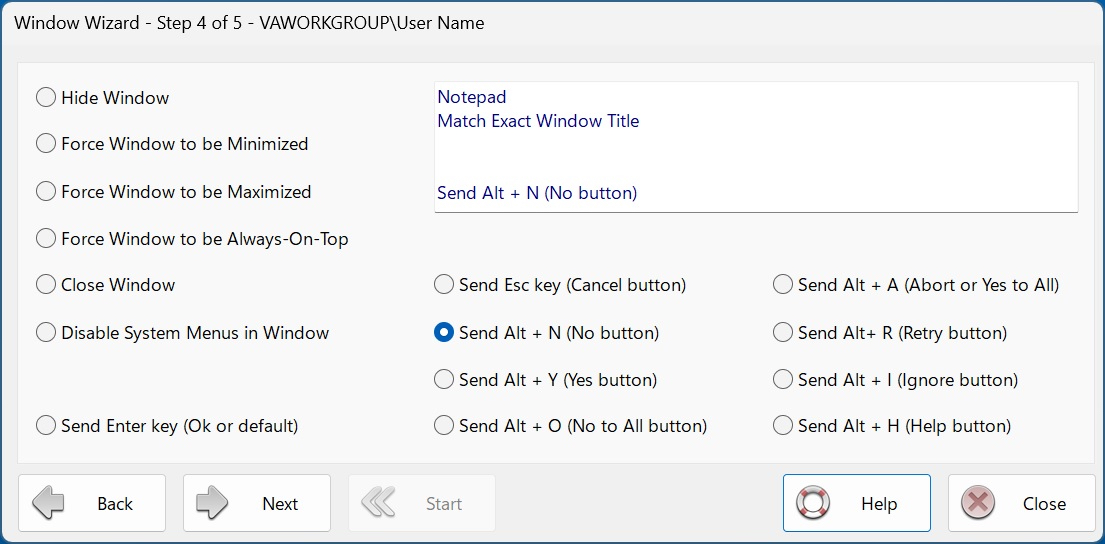Screen dimensions: 1105x544
Task: Select Send Alt + I (Ignore button)
Action: 896,380
